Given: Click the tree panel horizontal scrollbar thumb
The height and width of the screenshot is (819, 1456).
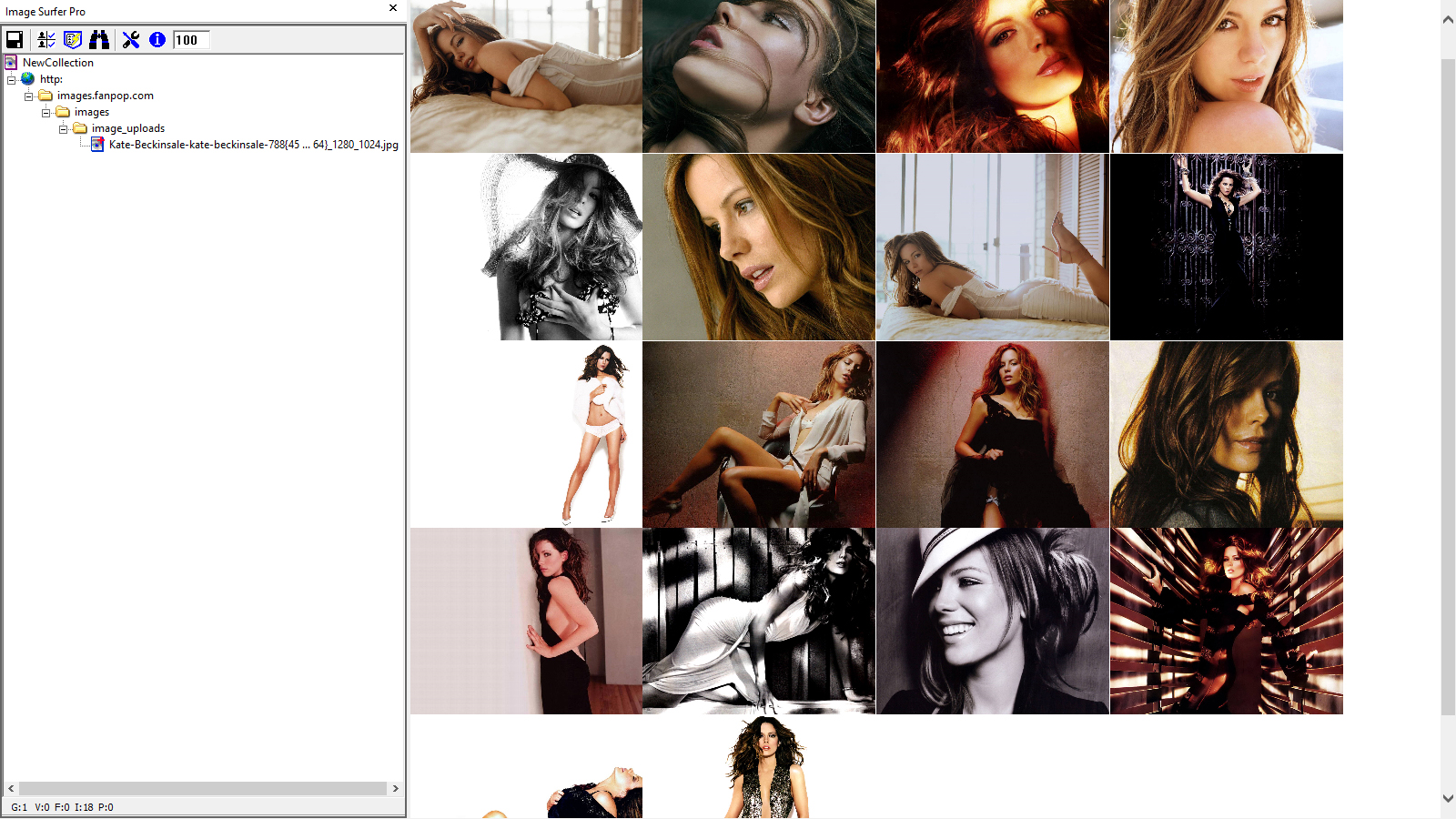Looking at the screenshot, I should coord(203,789).
